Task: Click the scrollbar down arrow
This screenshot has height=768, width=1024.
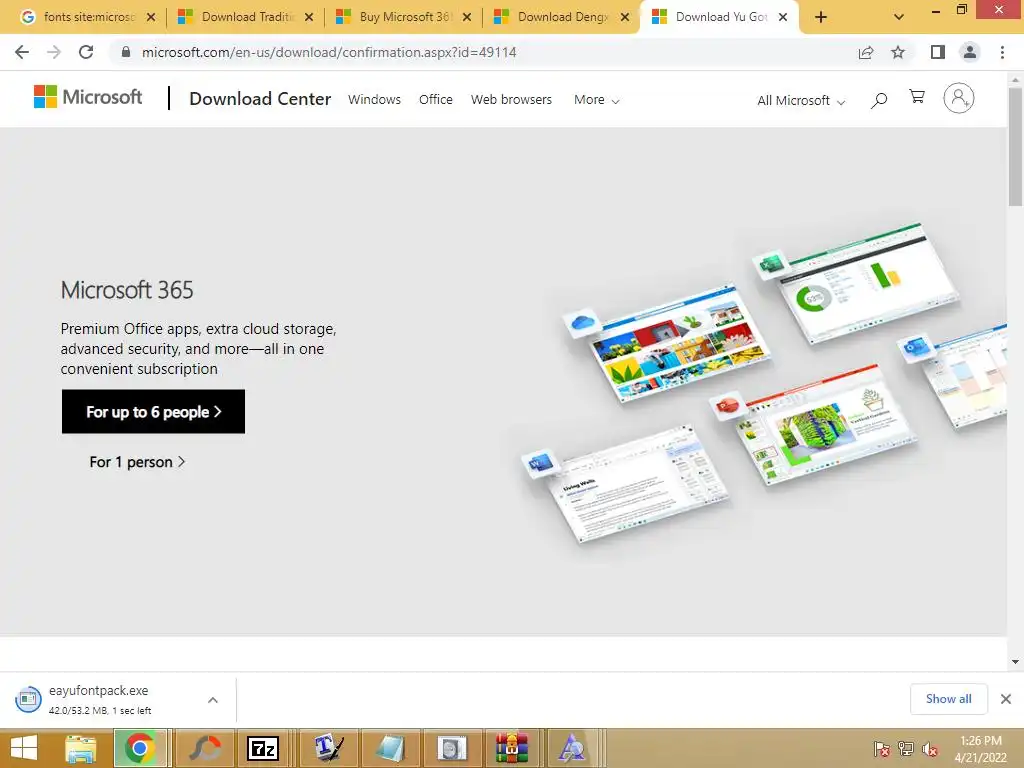Action: coord(1015,662)
